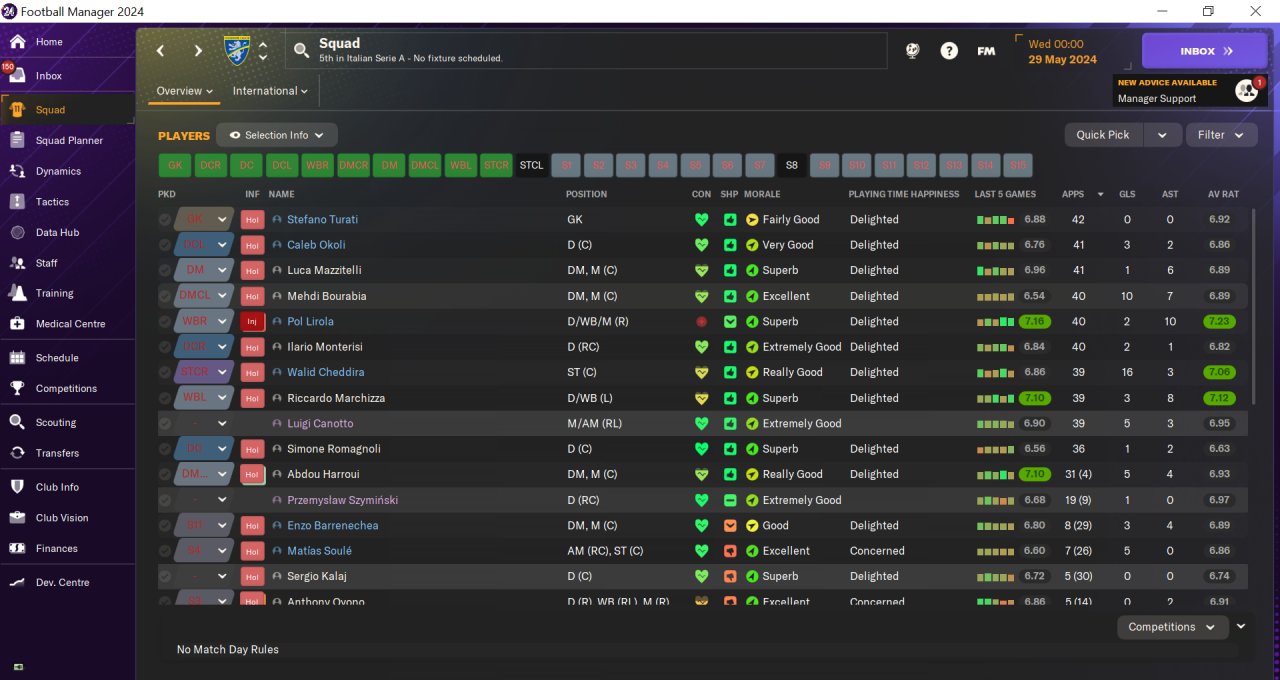
Task: Click the FM menu logo
Action: tap(986, 51)
